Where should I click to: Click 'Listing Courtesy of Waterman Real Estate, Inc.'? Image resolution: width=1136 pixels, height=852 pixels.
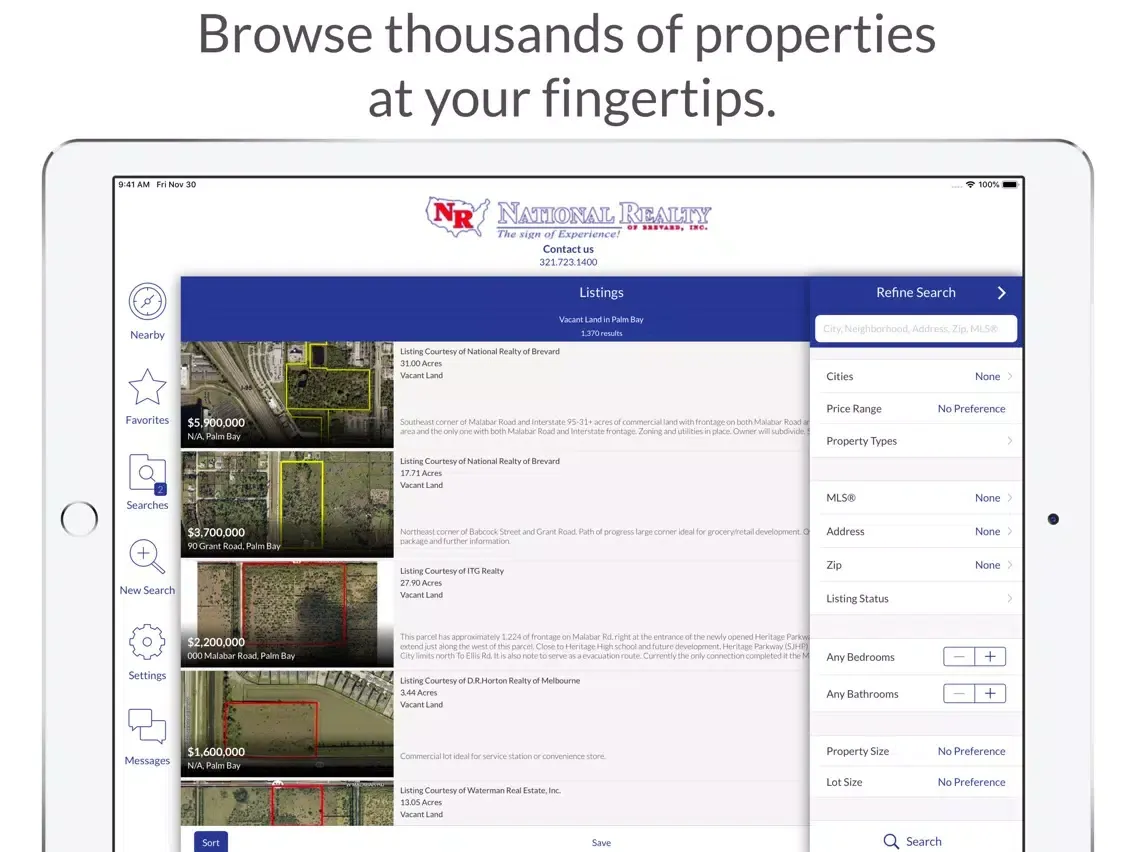[480, 790]
